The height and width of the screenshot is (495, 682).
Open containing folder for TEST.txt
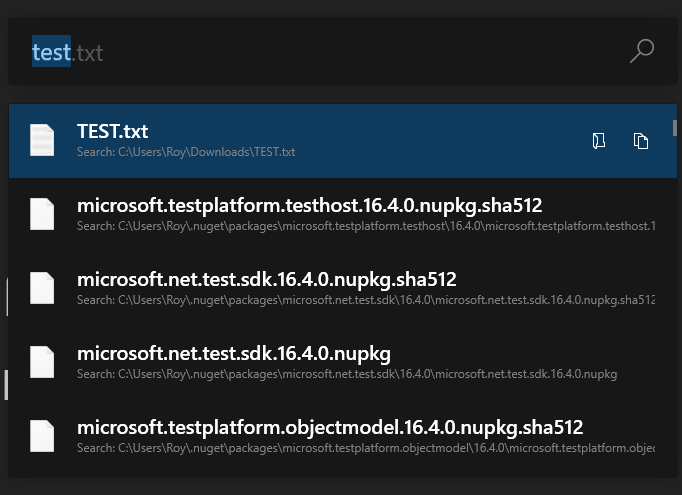coord(598,141)
